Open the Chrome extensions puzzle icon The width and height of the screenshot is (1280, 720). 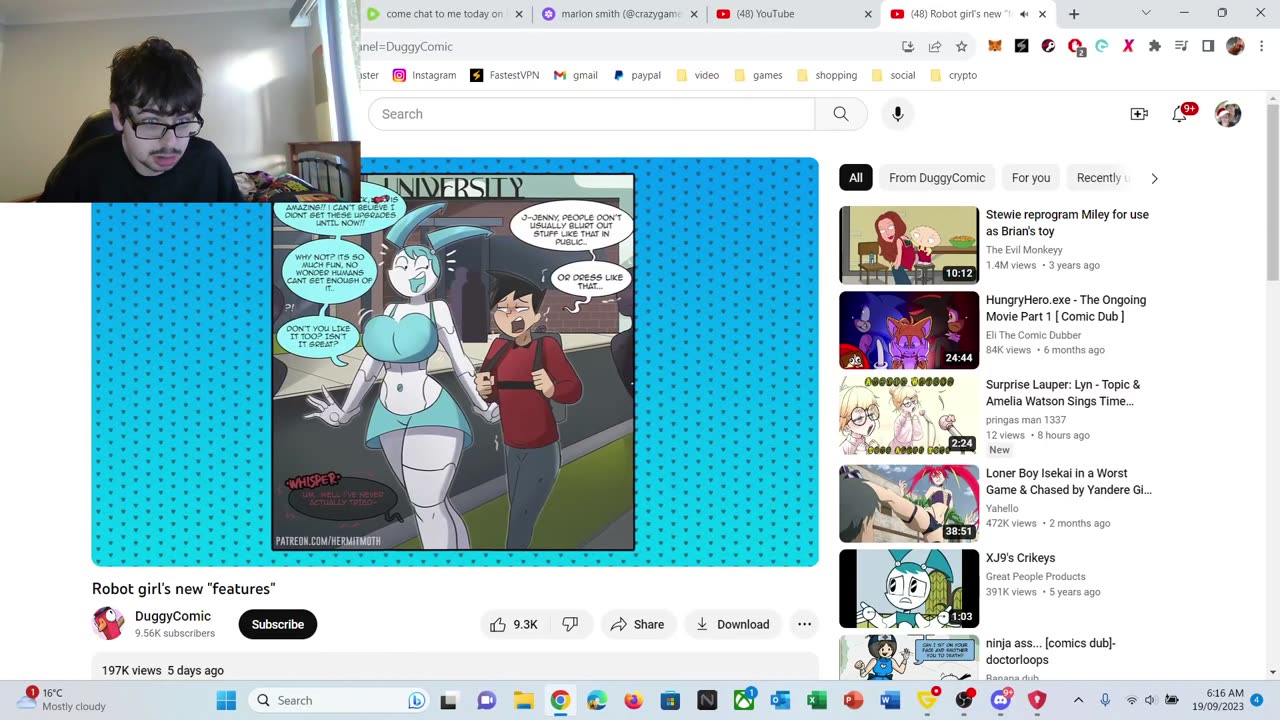pyautogui.click(x=1155, y=46)
